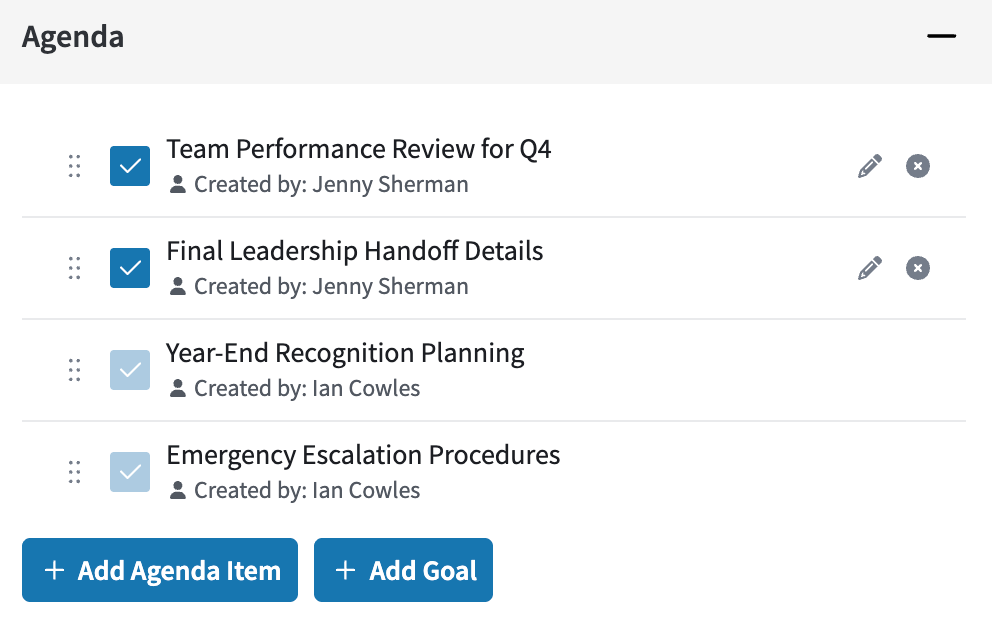Collapse the Agenda section

pyautogui.click(x=941, y=36)
